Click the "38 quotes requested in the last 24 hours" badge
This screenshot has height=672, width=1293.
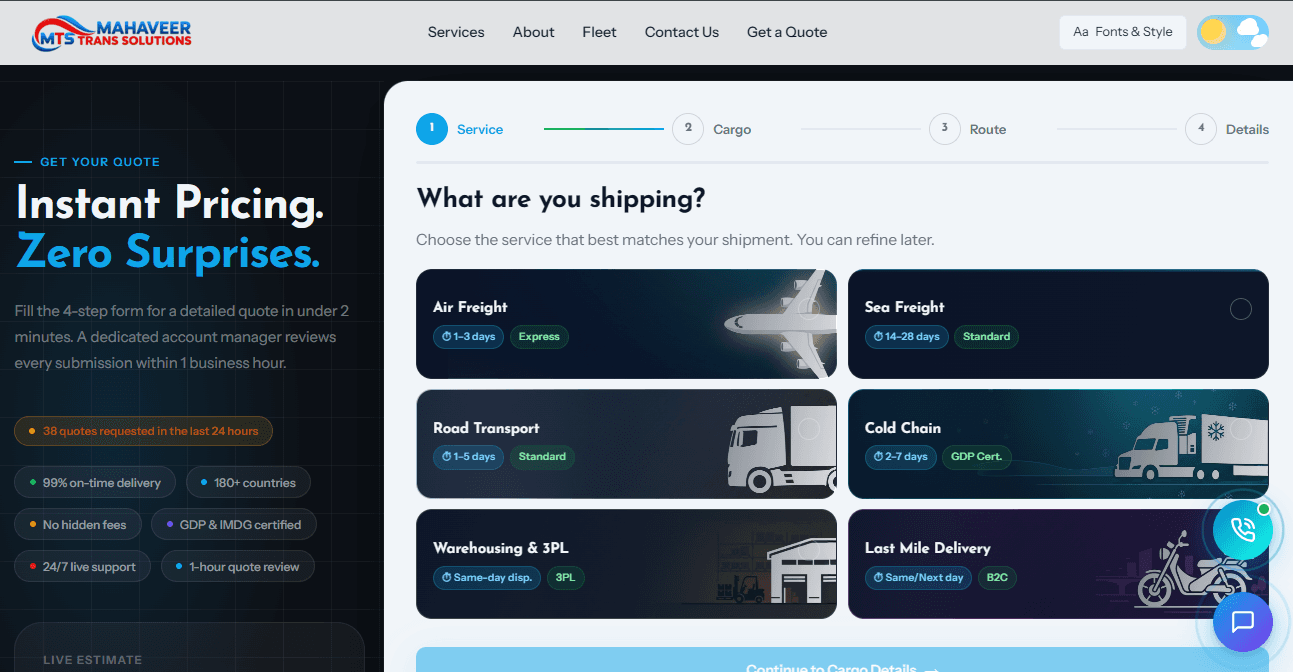[143, 431]
